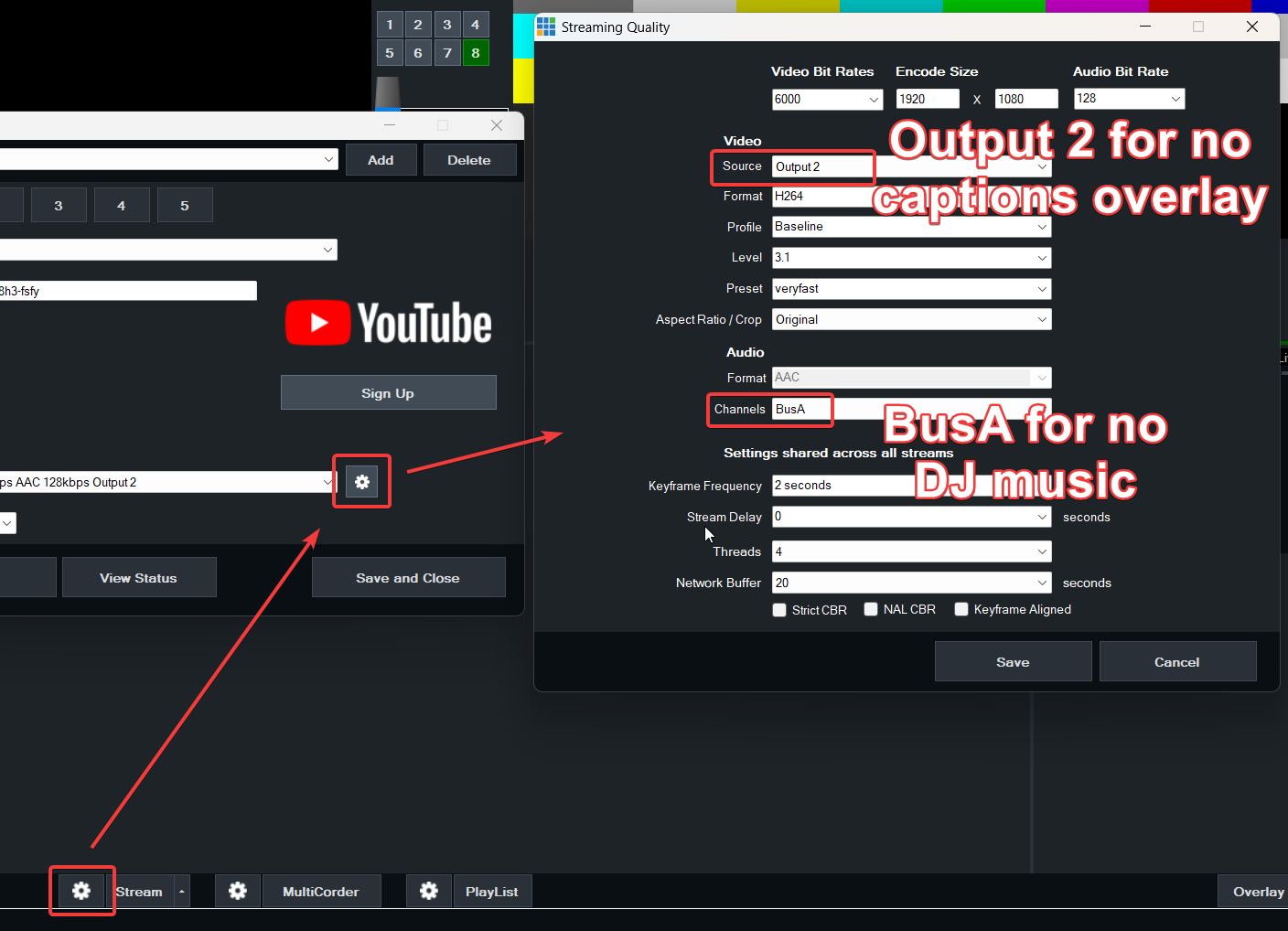
Task: Select input number 6 button
Action: pyautogui.click(x=418, y=53)
